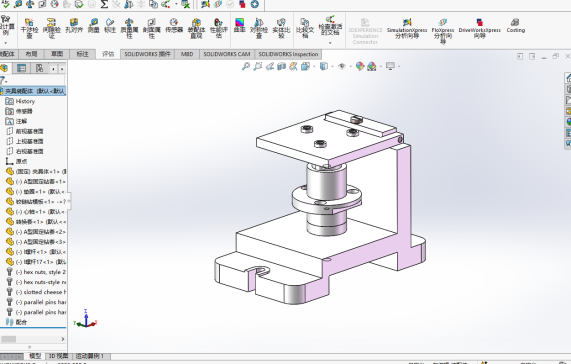Open 对称检查 symmetry check

click(259, 28)
